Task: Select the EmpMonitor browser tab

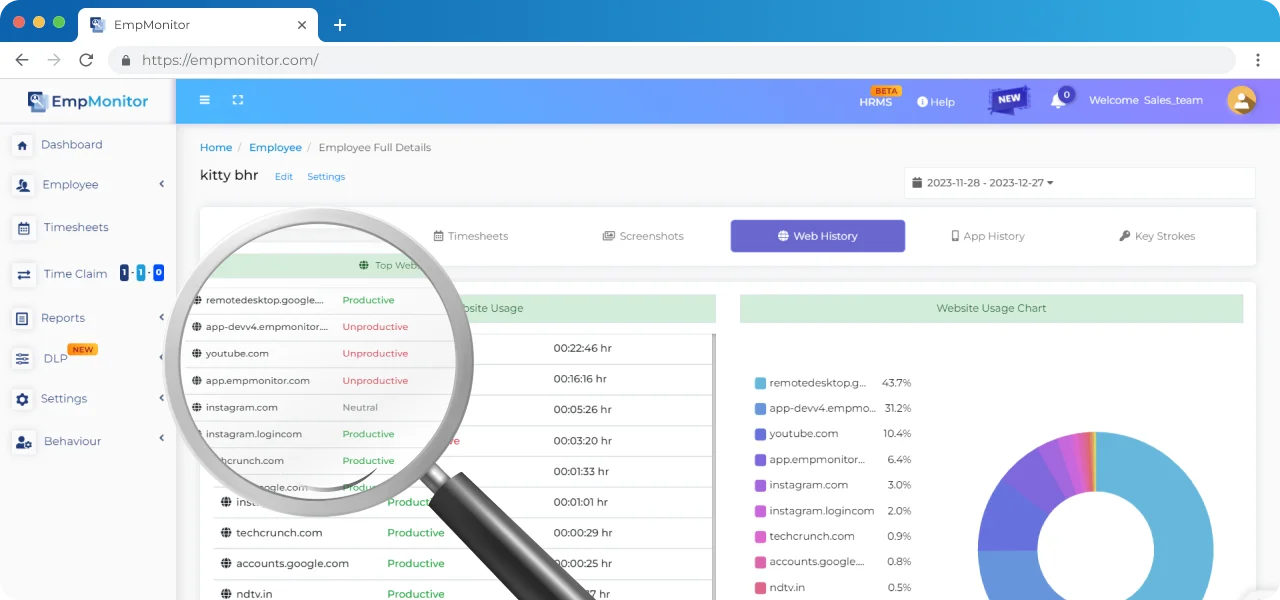Action: pos(198,24)
